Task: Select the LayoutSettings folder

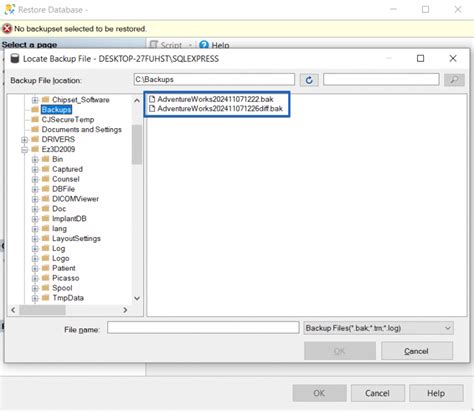Action: [76, 239]
